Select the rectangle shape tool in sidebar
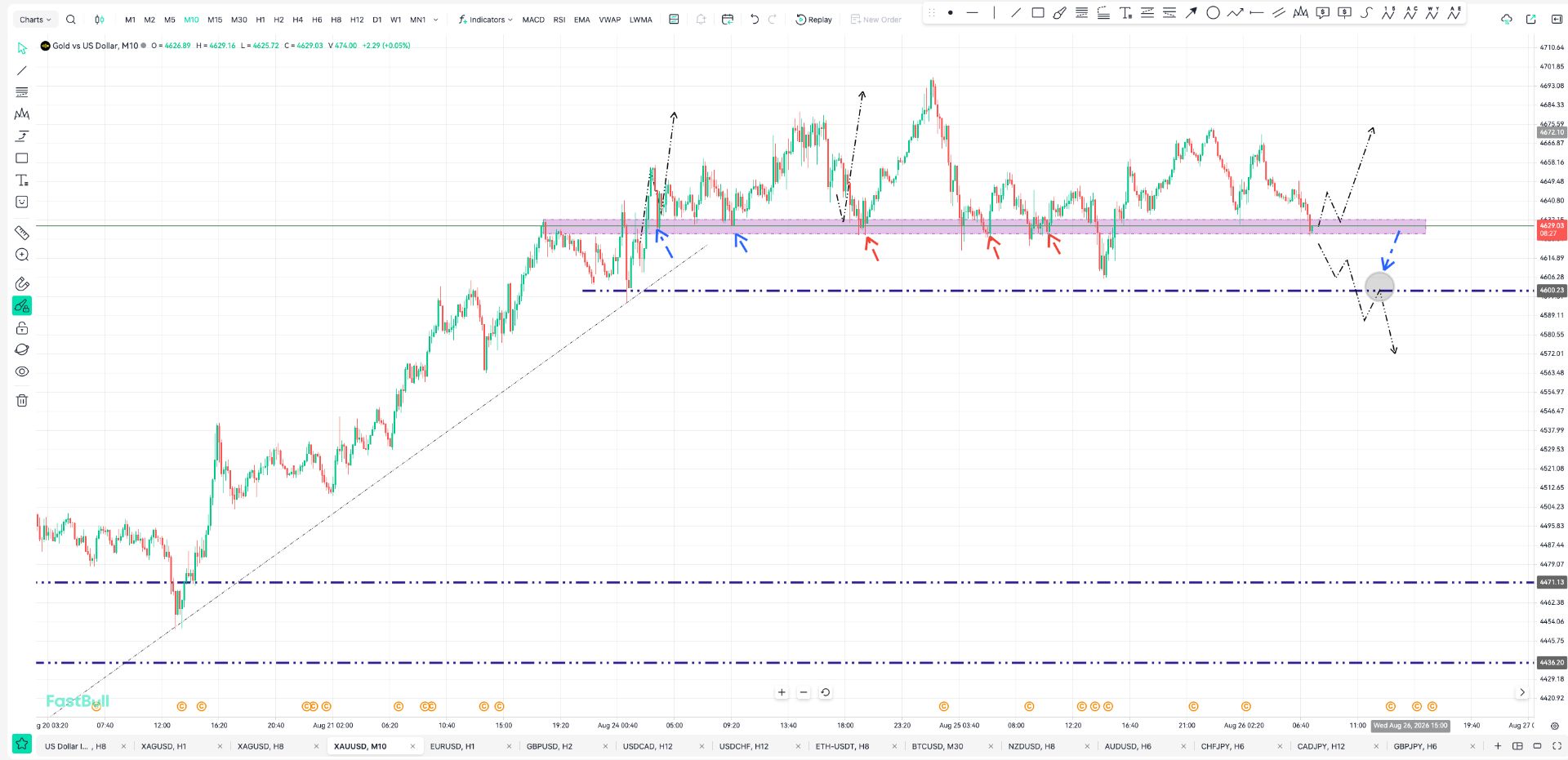Image resolution: width=1568 pixels, height=760 pixels. coord(22,158)
